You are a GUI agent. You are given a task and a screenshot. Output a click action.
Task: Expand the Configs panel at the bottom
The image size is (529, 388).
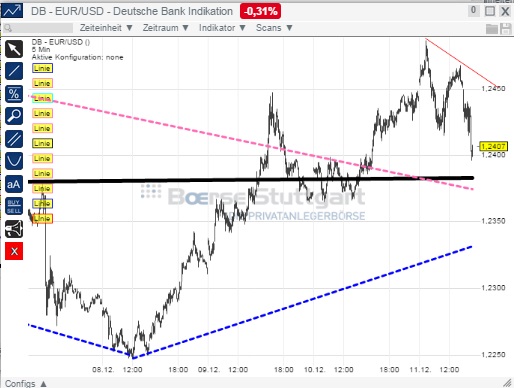(x=26, y=384)
